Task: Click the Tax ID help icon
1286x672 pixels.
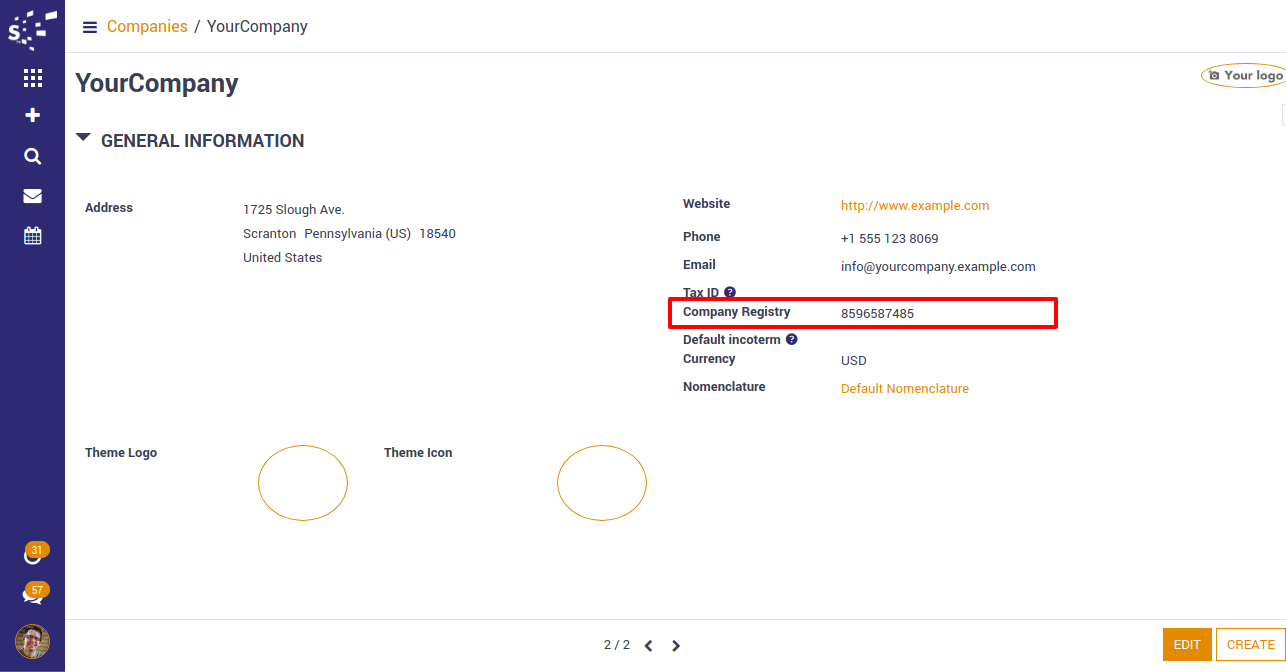Action: pos(730,293)
